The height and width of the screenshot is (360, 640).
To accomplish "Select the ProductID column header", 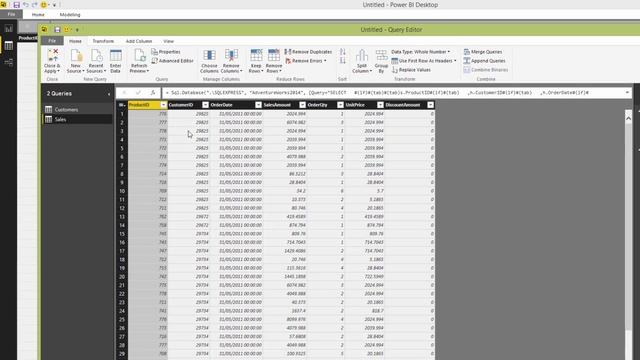I will click(144, 105).
